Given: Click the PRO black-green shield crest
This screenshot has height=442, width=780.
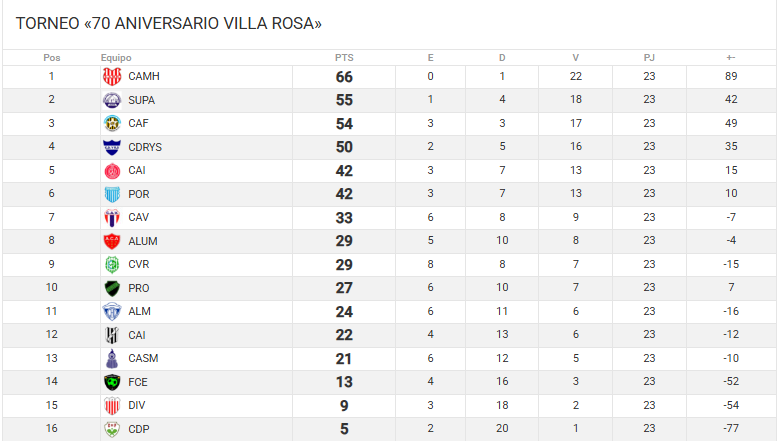Looking at the screenshot, I should point(112,288).
